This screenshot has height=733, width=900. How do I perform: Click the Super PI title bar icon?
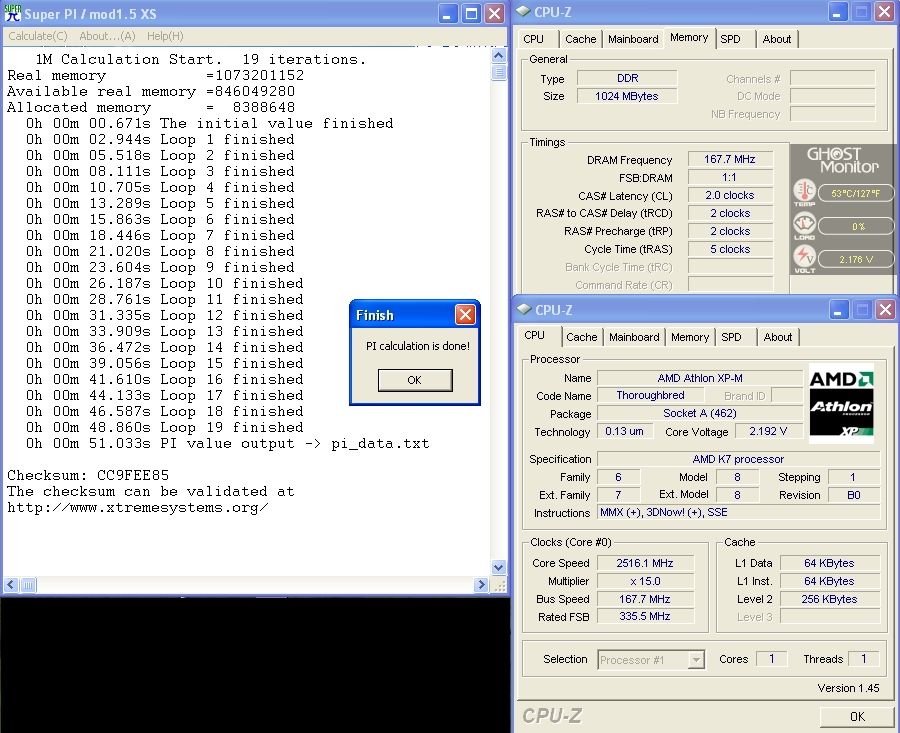pos(13,13)
